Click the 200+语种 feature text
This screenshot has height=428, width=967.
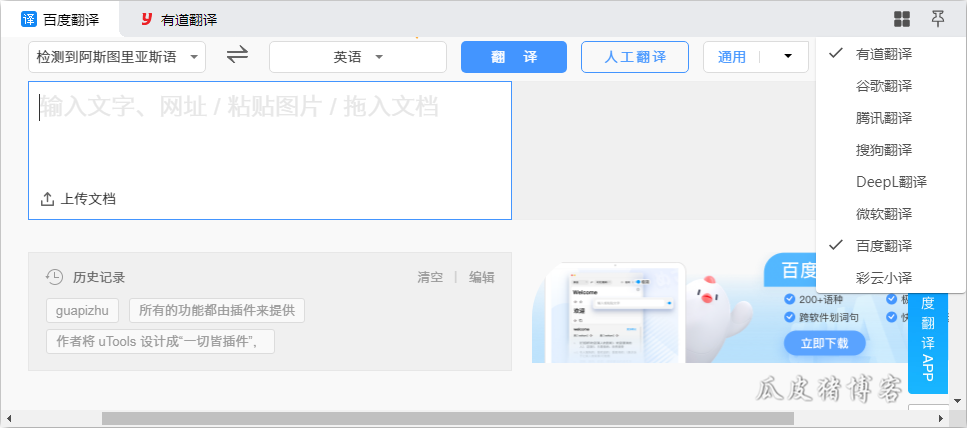821,300
